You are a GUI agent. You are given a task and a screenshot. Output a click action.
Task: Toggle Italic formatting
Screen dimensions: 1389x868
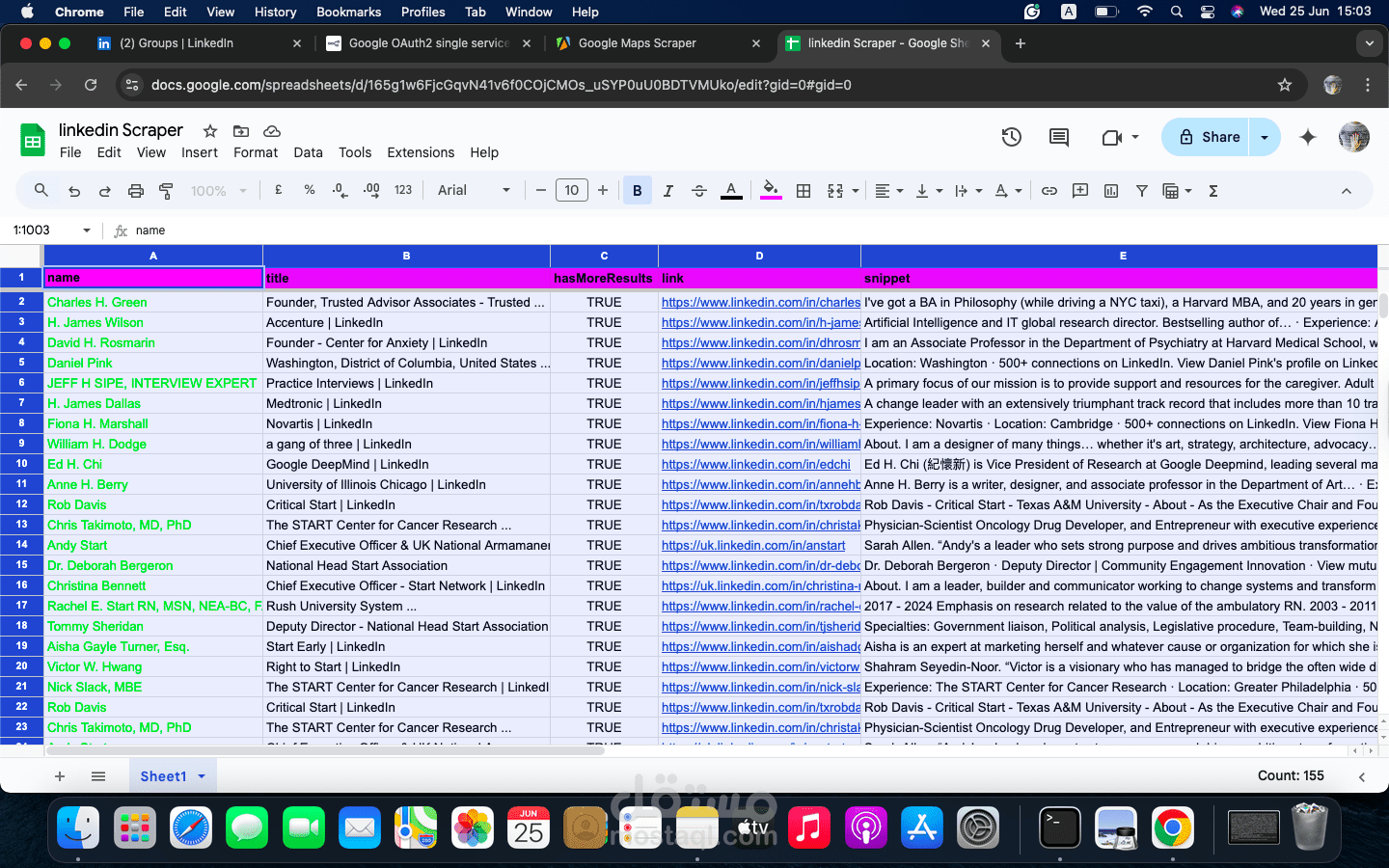tap(668, 191)
